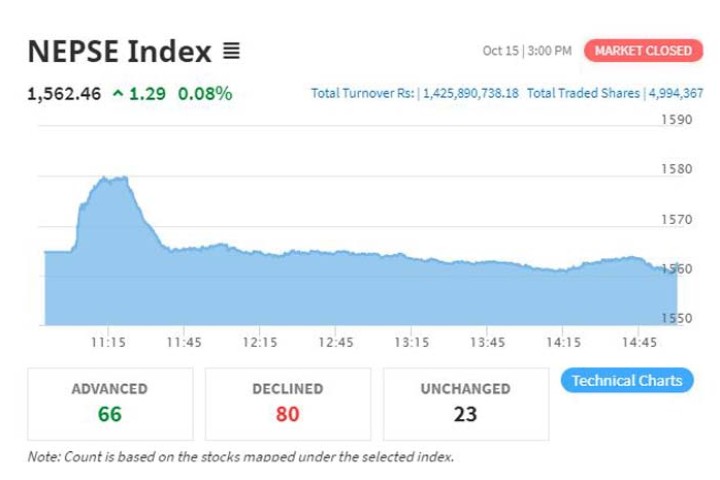Click the 1,562.46 index value
The width and height of the screenshot is (720, 480).
63,94
